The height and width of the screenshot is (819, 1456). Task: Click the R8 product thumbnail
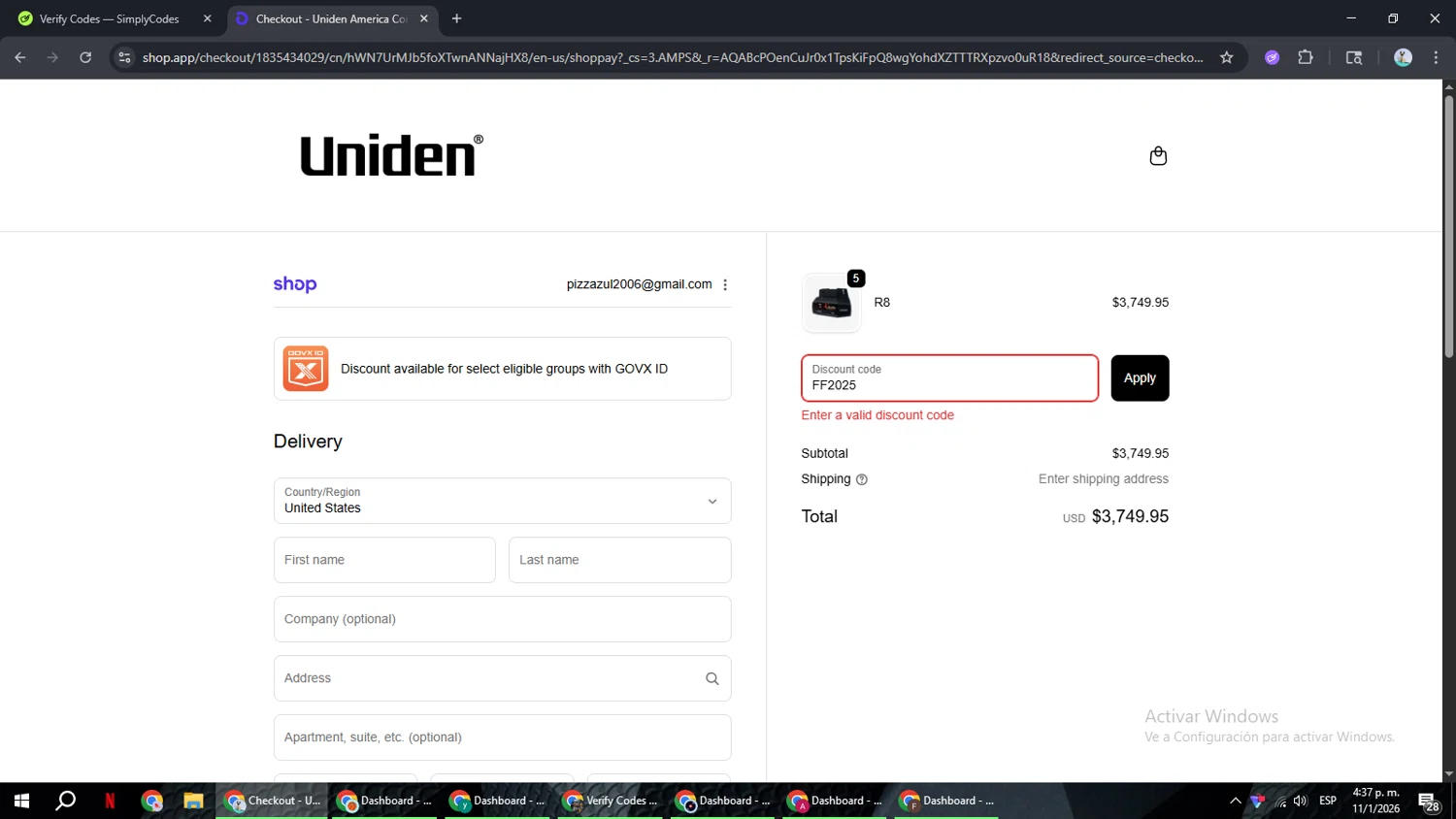pyautogui.click(x=832, y=303)
